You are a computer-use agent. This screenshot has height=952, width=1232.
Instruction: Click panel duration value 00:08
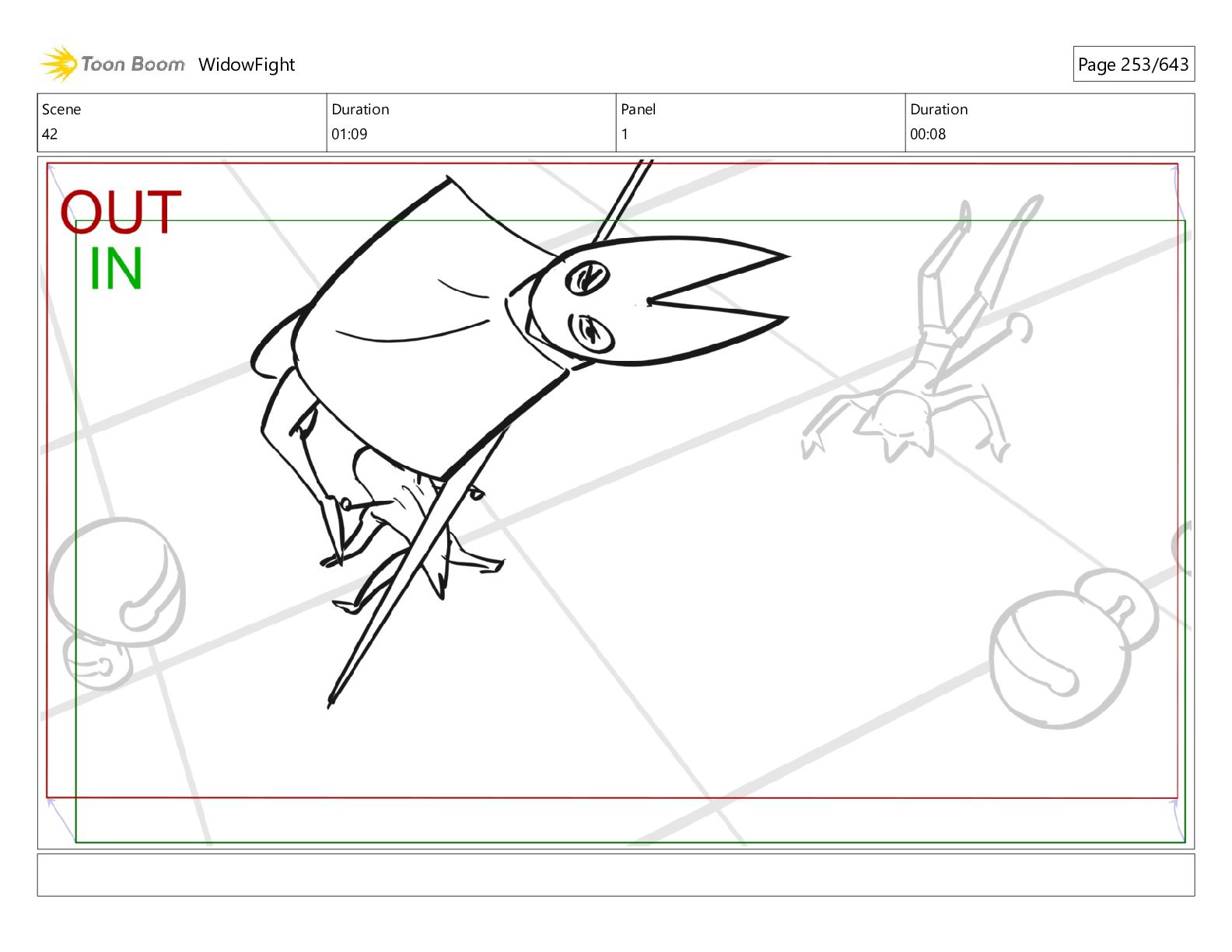[x=928, y=134]
